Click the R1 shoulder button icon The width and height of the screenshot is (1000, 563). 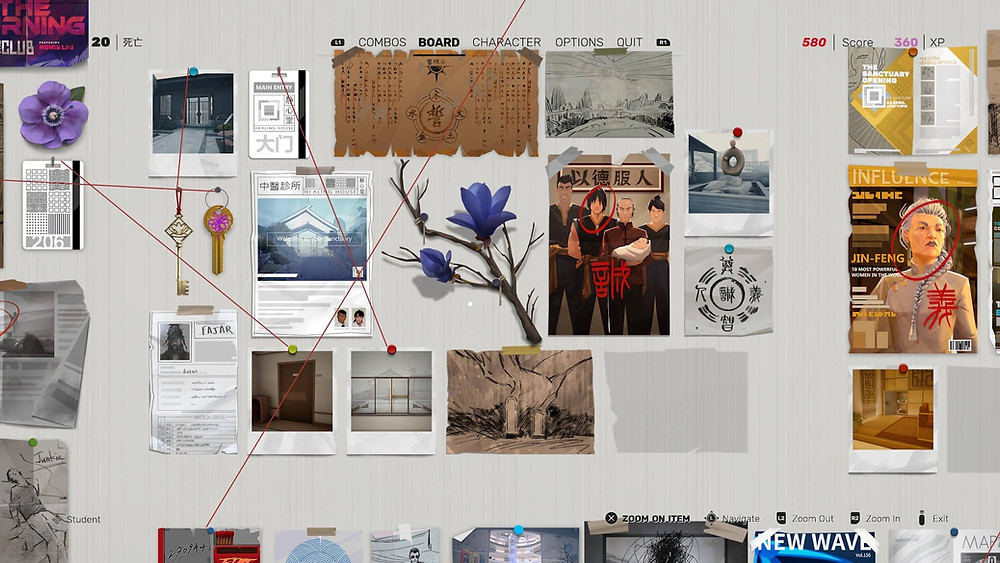[663, 43]
